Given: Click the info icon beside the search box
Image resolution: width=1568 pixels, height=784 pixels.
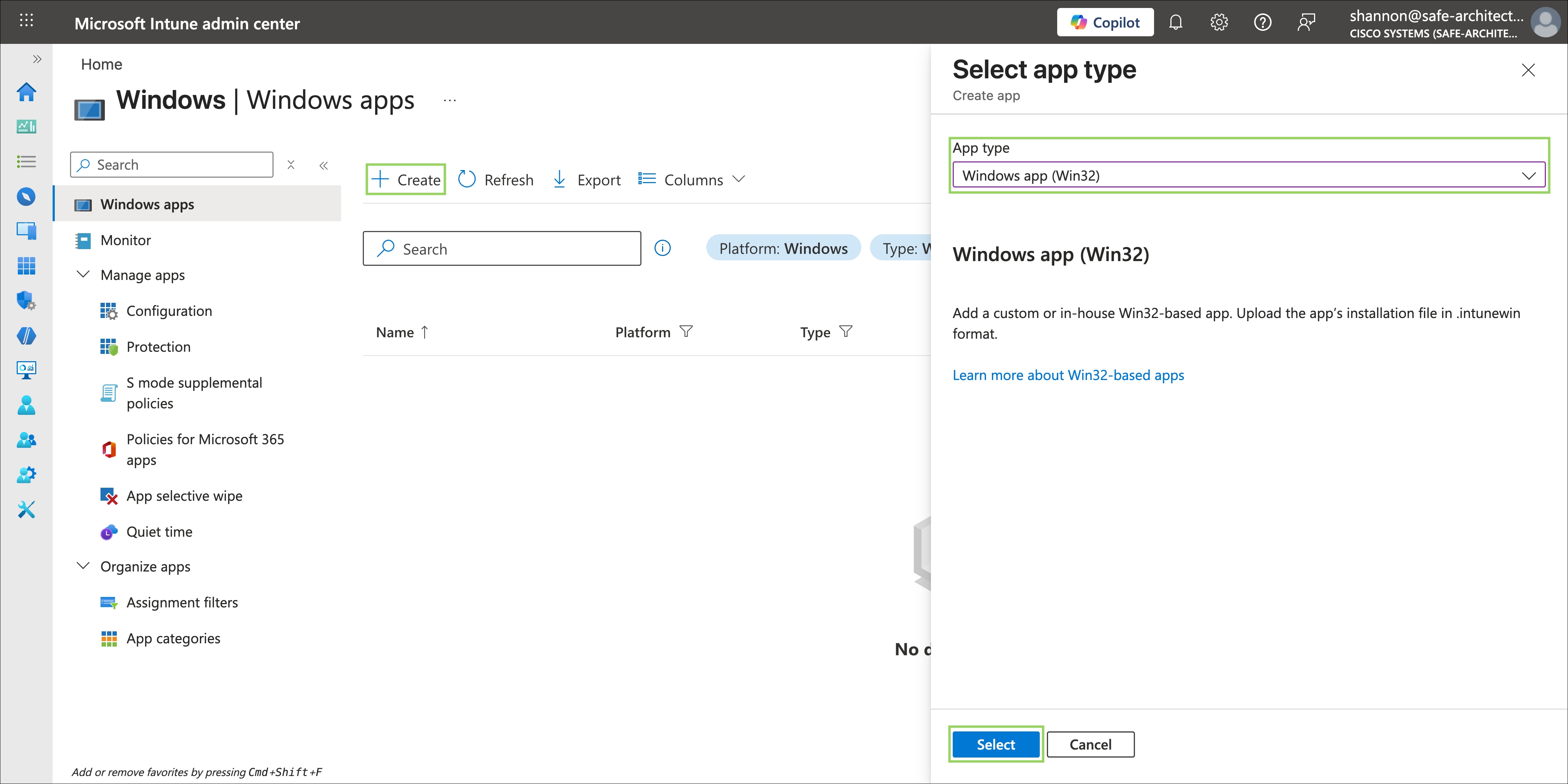Looking at the screenshot, I should pyautogui.click(x=662, y=248).
